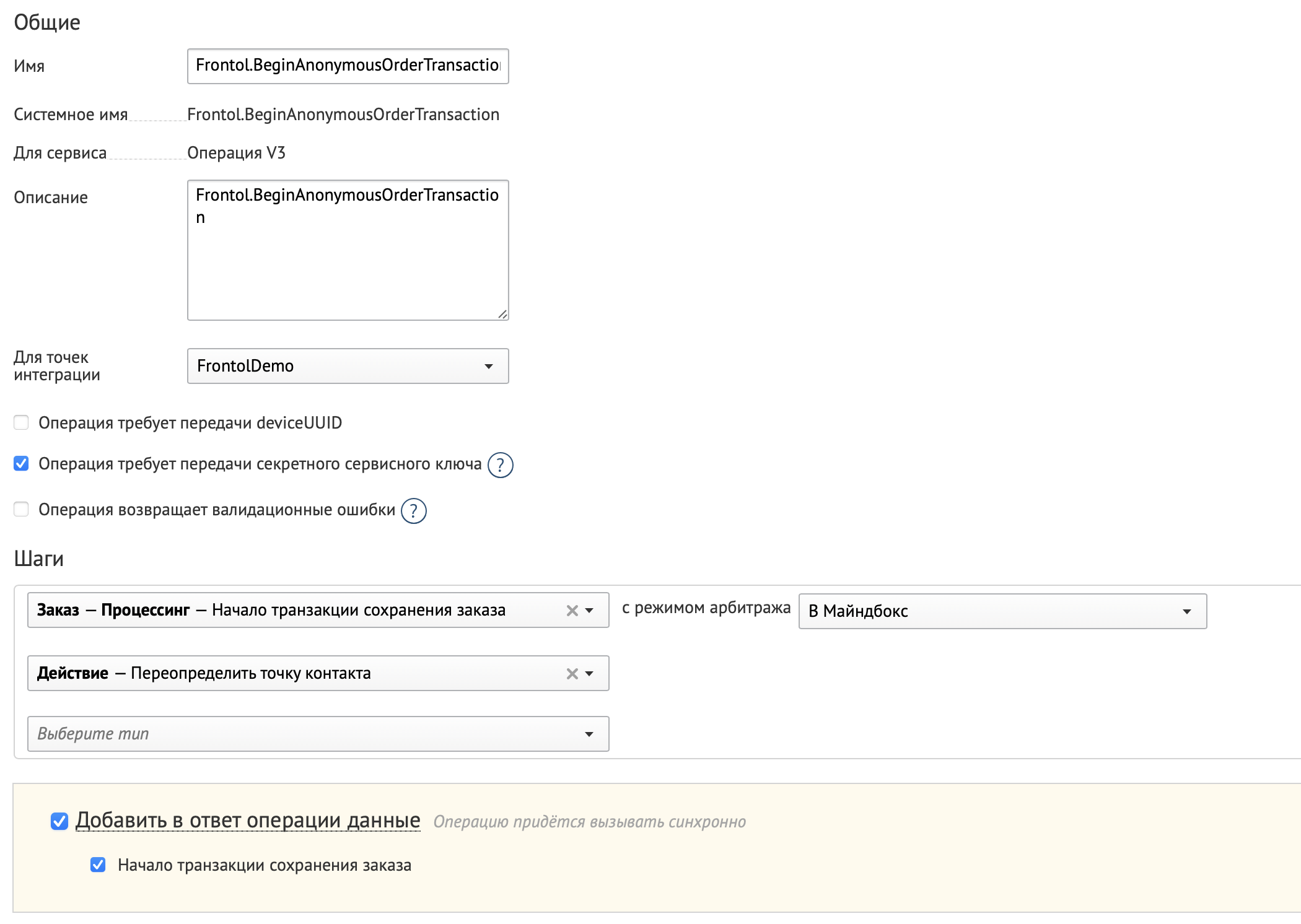Click the 'Описание' description text area
The height and width of the screenshot is (924, 1301).
348,250
